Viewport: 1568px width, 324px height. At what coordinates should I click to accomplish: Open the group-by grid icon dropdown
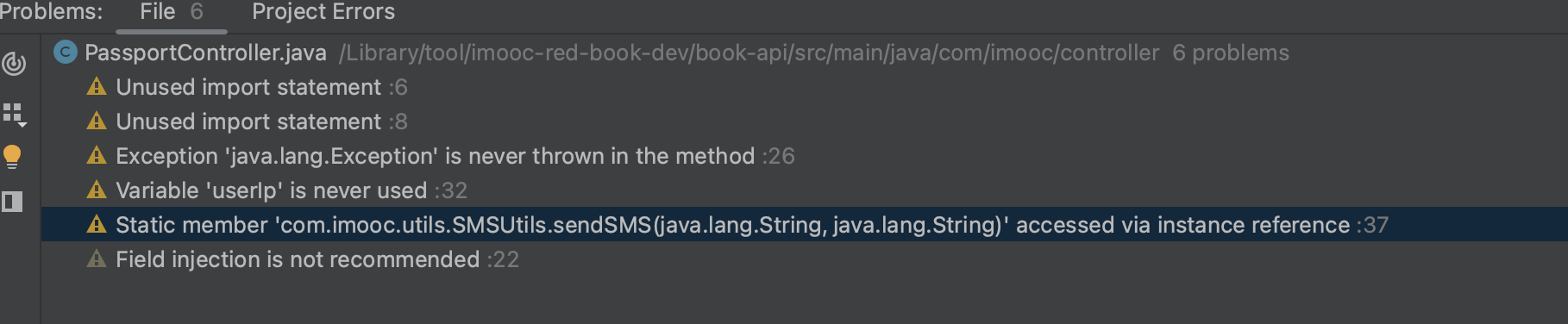(x=15, y=115)
